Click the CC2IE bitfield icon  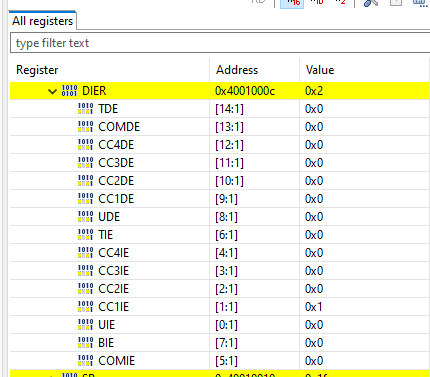click(85, 289)
